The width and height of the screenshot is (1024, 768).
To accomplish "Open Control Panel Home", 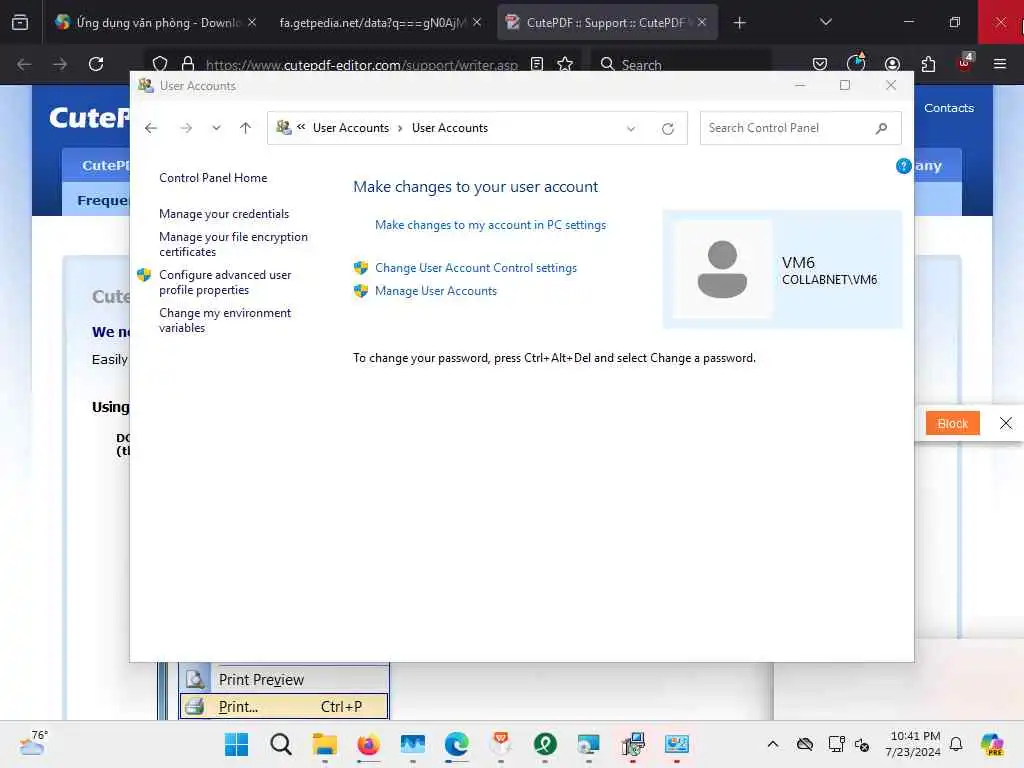I will pyautogui.click(x=213, y=178).
